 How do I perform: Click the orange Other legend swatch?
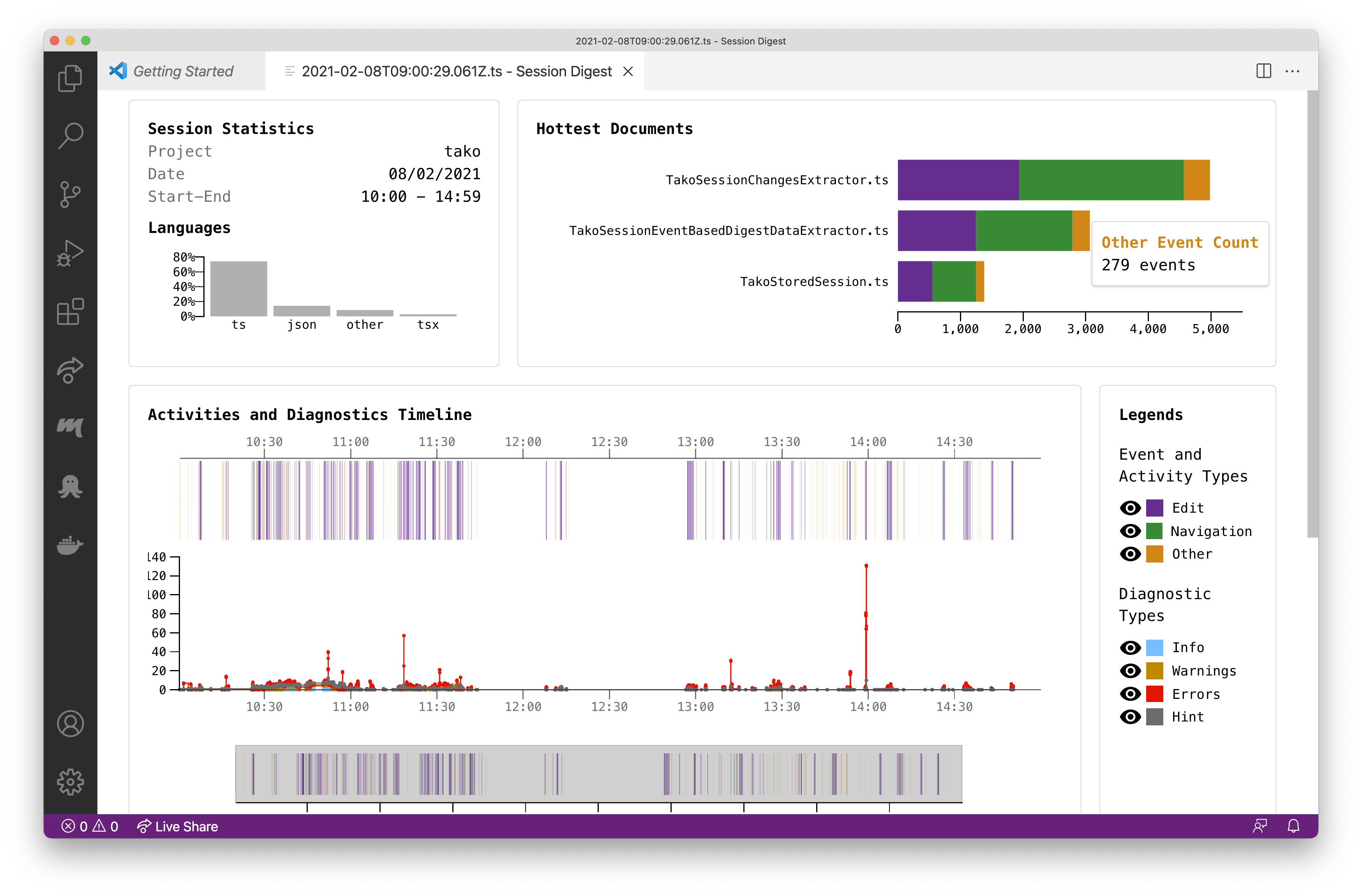[1154, 554]
